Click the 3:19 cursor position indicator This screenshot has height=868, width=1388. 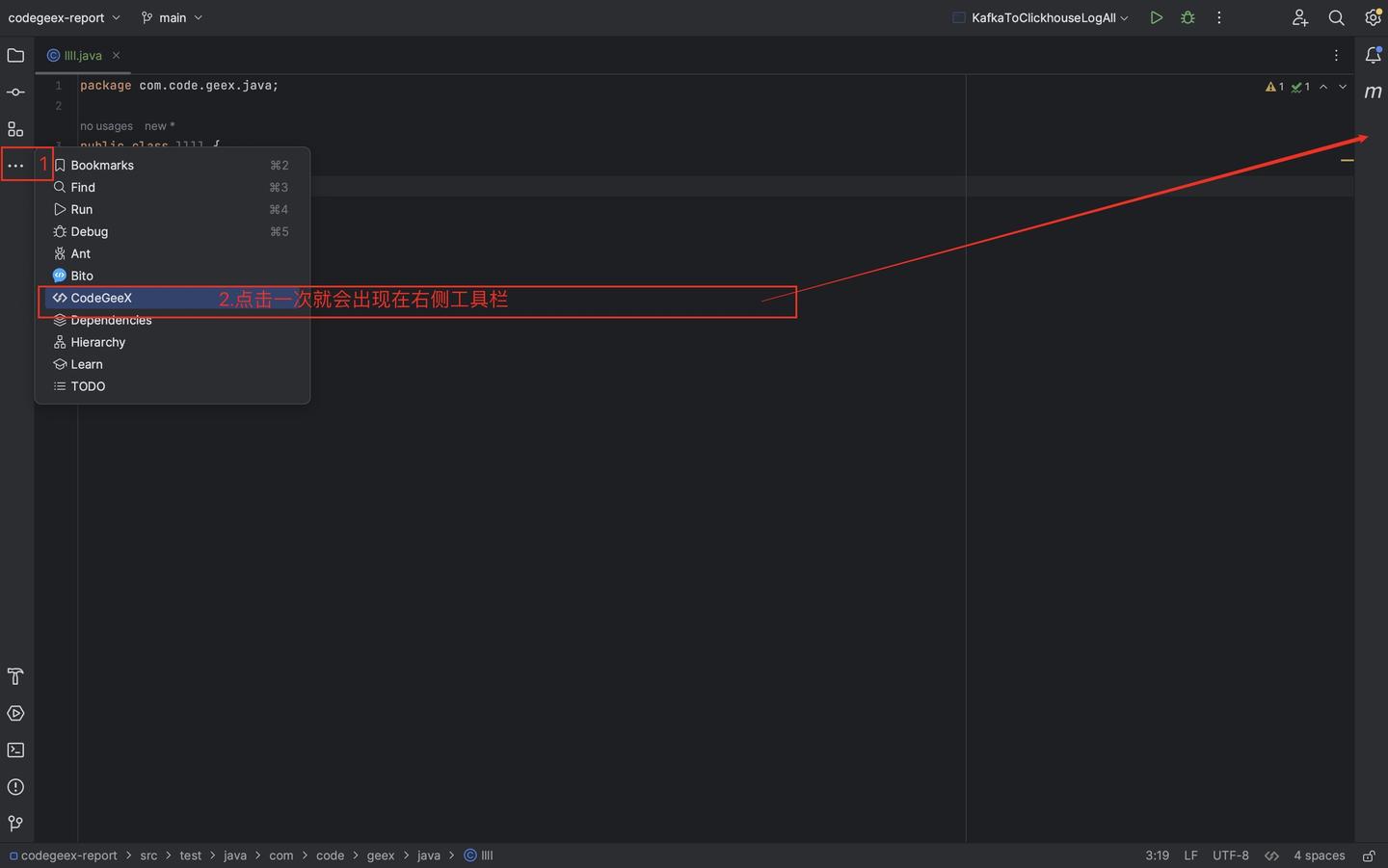point(1157,855)
